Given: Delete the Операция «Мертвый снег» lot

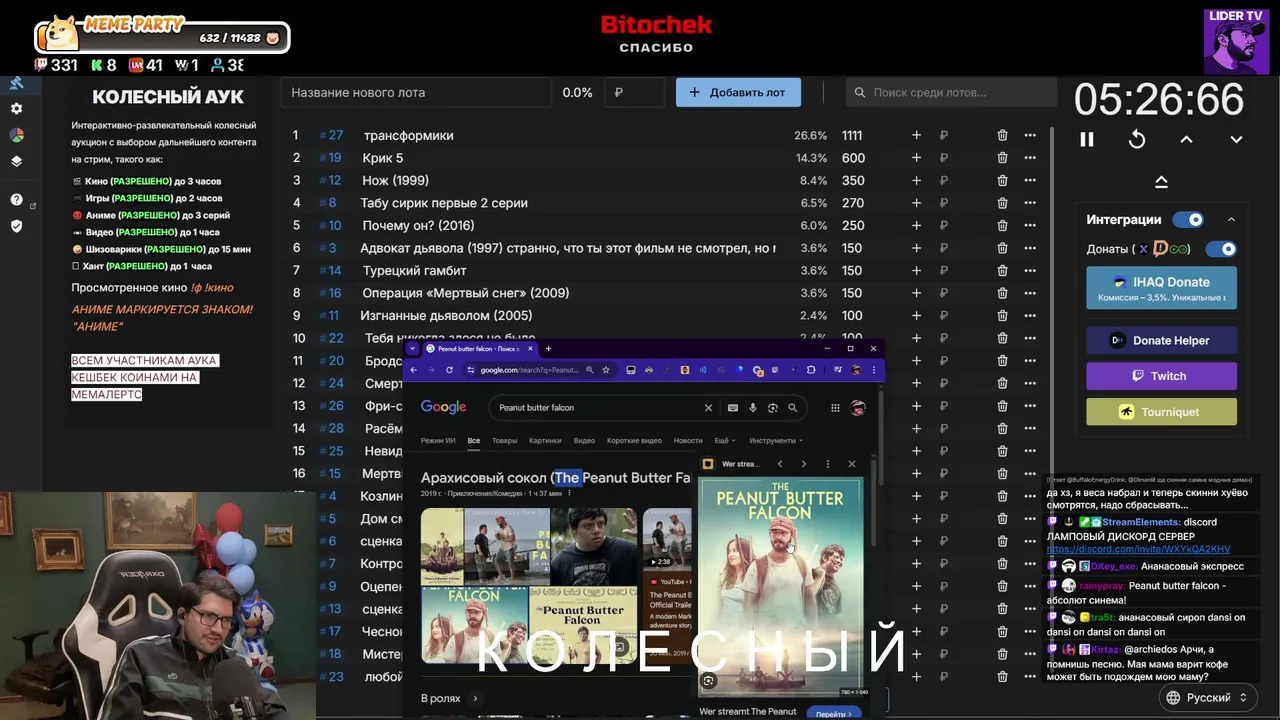Looking at the screenshot, I should click(1002, 293).
